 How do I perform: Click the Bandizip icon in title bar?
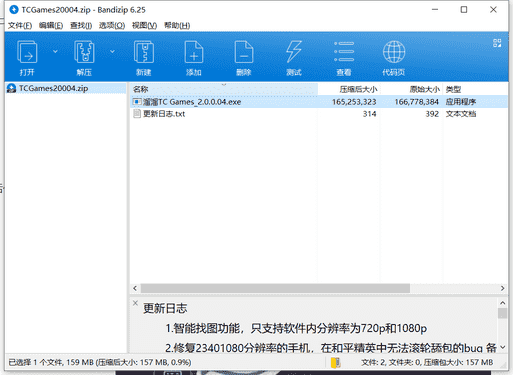(14, 10)
